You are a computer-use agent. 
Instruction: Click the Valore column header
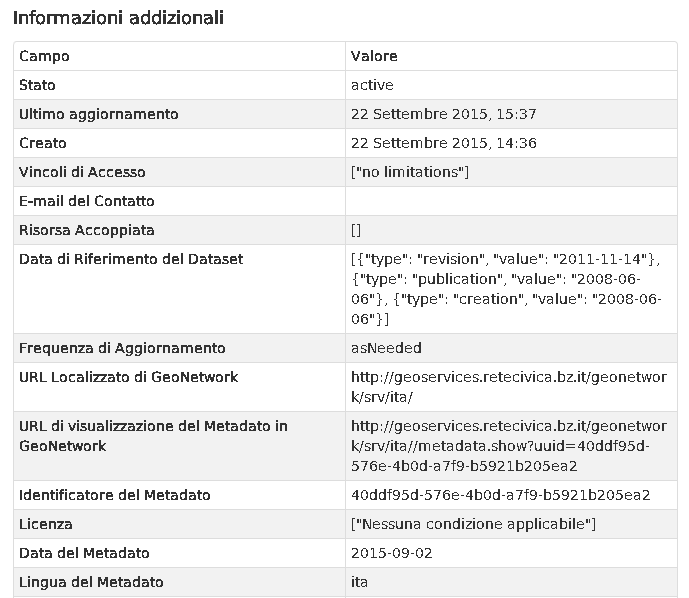(x=374, y=56)
